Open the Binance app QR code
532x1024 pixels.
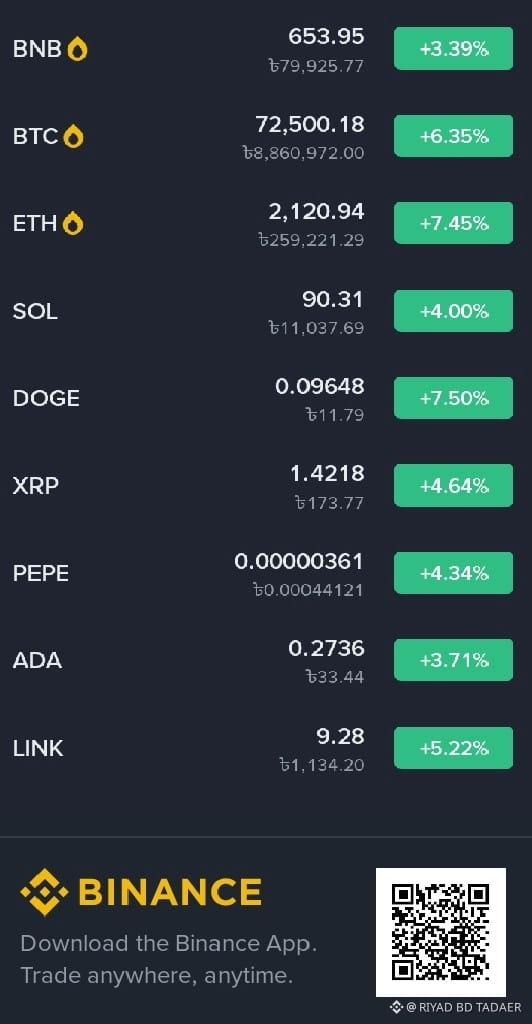441,932
